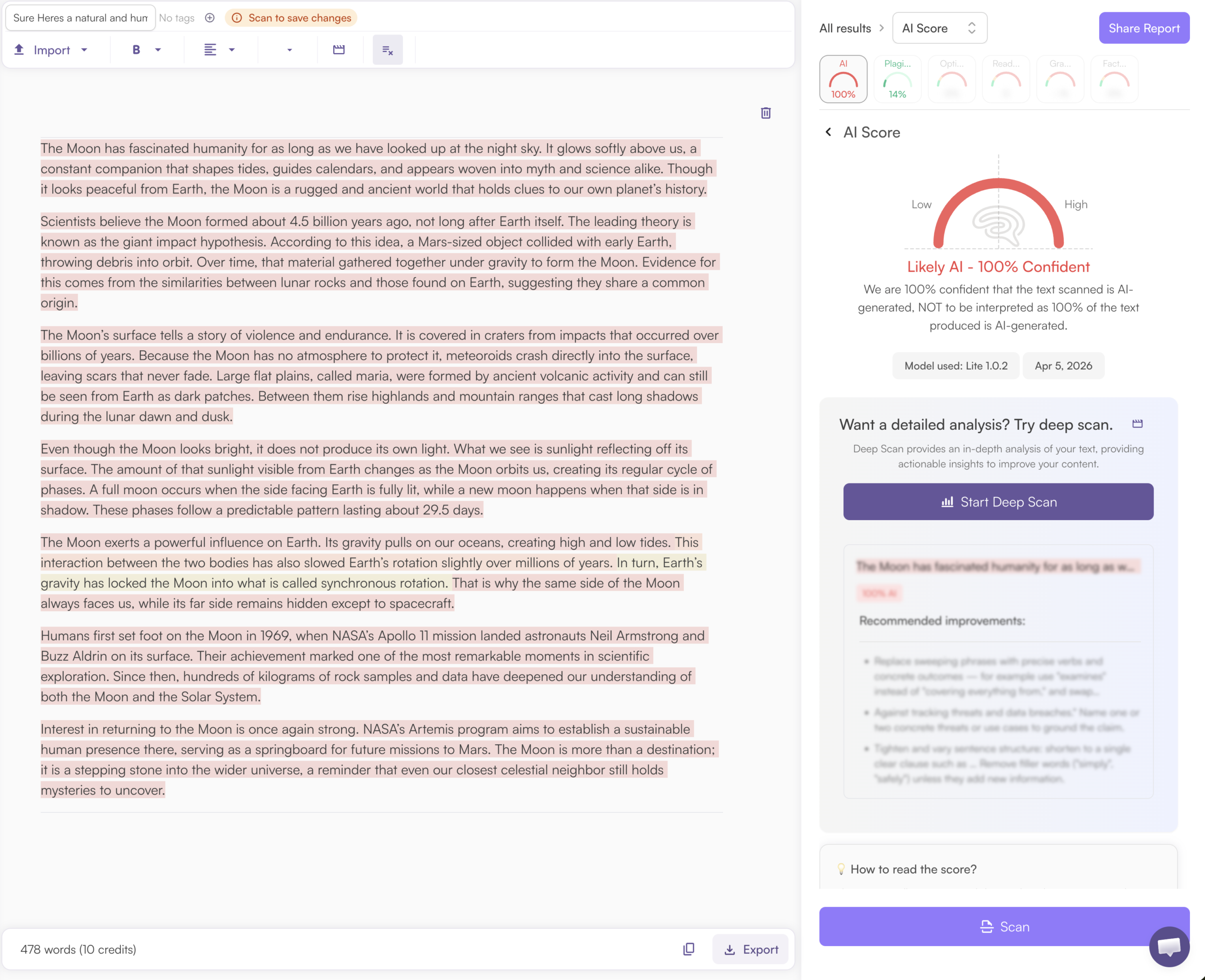Open the AI Score selector dropdown
1205x980 pixels.
coord(939,28)
